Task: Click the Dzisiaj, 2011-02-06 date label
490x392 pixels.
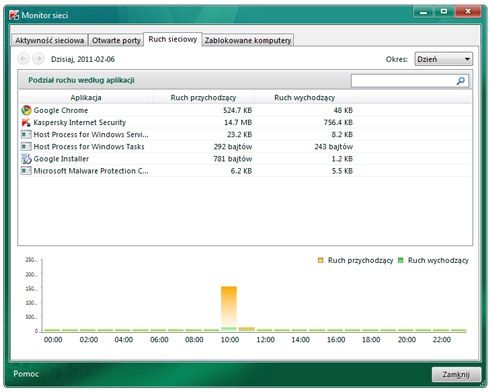Action: click(83, 59)
